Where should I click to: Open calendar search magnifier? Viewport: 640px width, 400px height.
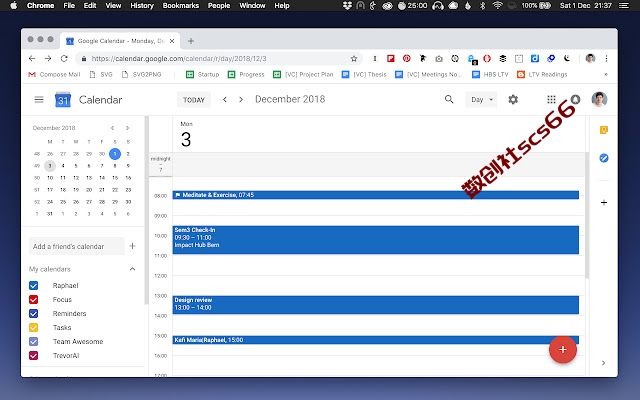coord(449,99)
